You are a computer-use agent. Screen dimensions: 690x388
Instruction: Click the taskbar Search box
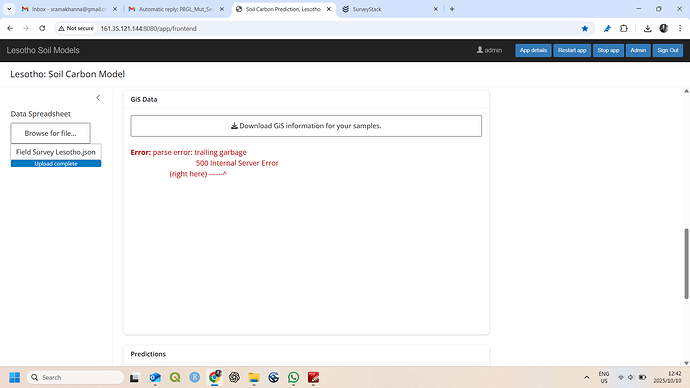[76, 377]
